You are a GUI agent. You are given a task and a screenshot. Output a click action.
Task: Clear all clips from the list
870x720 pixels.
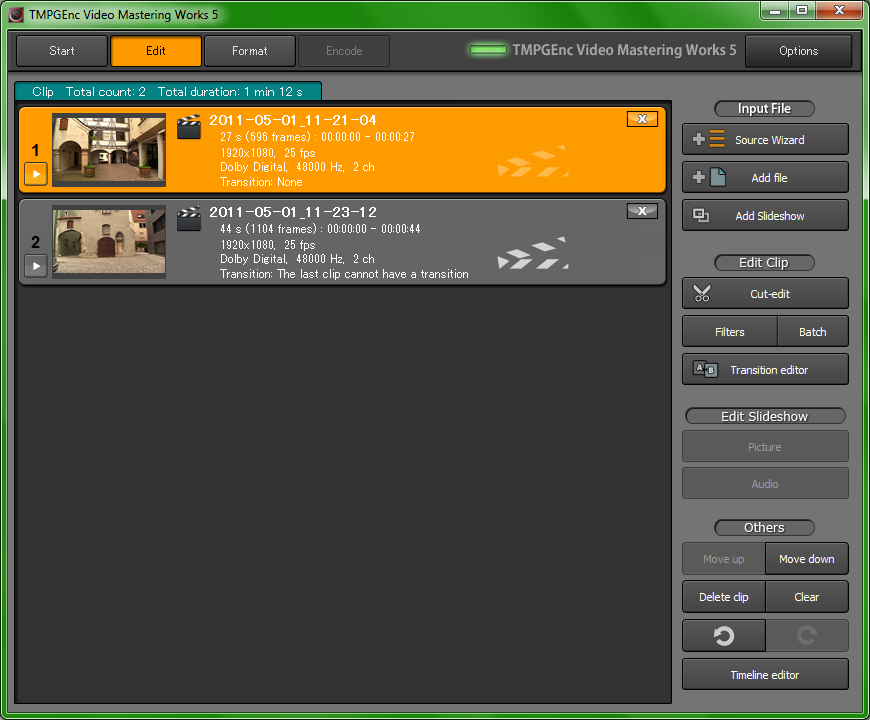click(807, 597)
